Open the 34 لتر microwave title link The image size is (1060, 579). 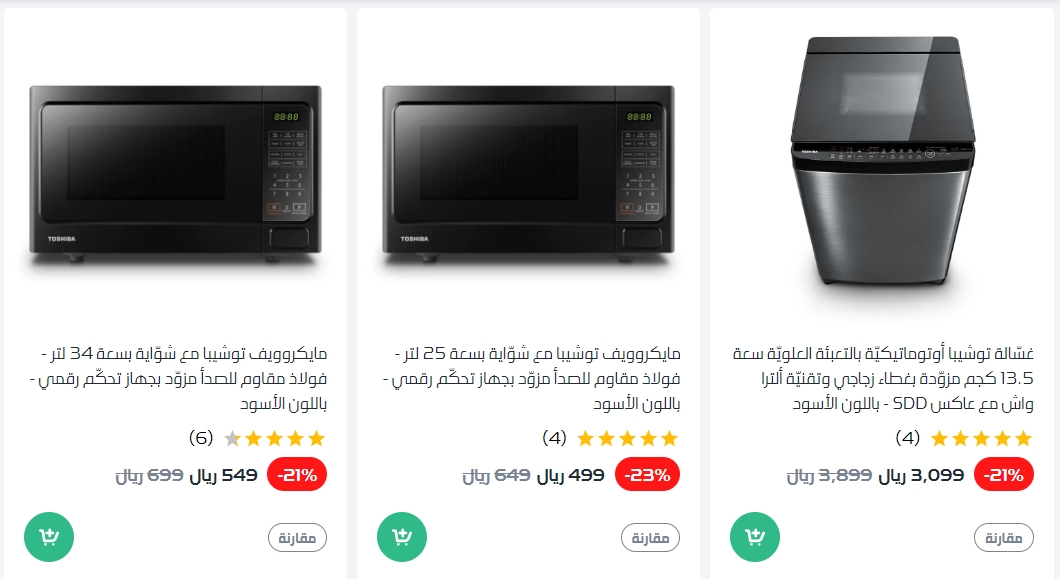tap(178, 378)
